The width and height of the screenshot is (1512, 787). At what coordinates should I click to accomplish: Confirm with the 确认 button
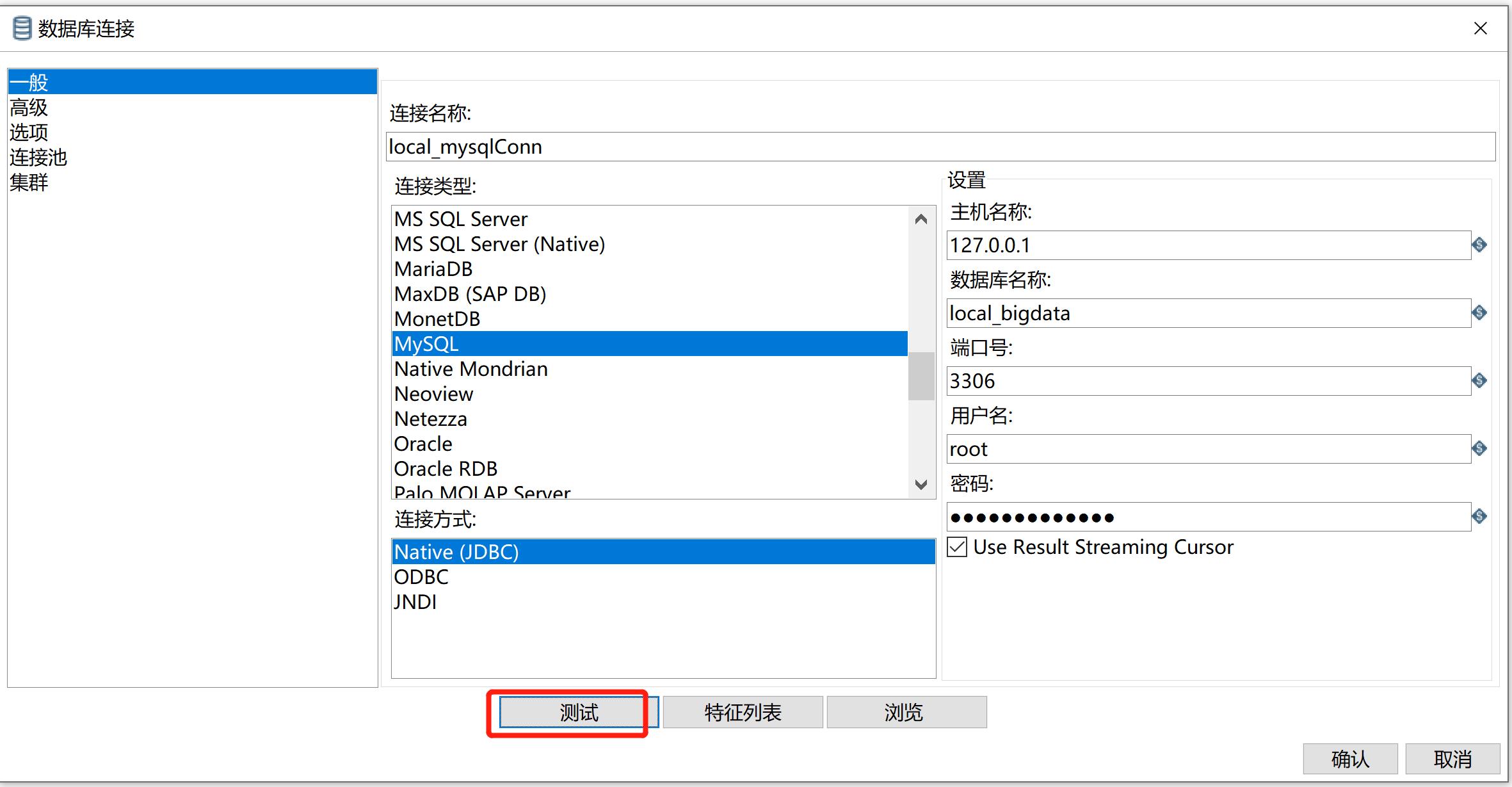point(1350,759)
